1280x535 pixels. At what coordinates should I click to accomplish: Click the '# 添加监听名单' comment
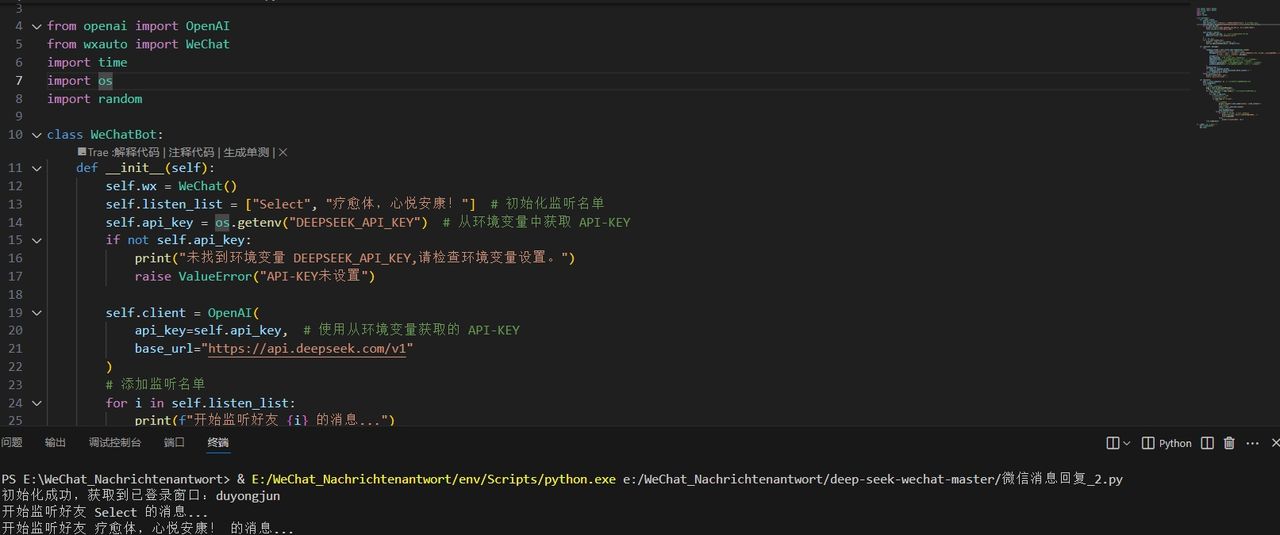(x=155, y=384)
